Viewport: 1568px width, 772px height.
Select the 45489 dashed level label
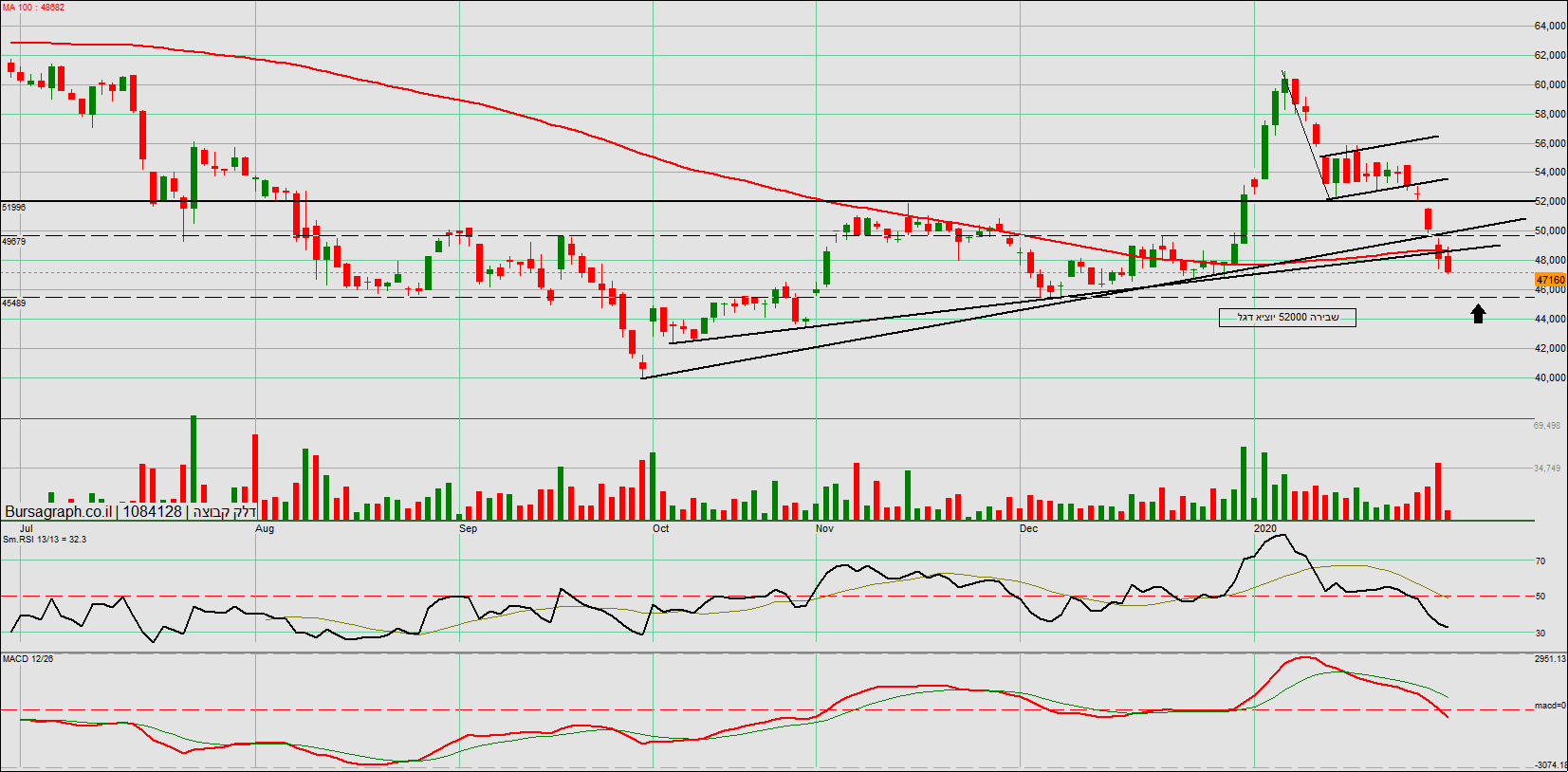[x=14, y=303]
